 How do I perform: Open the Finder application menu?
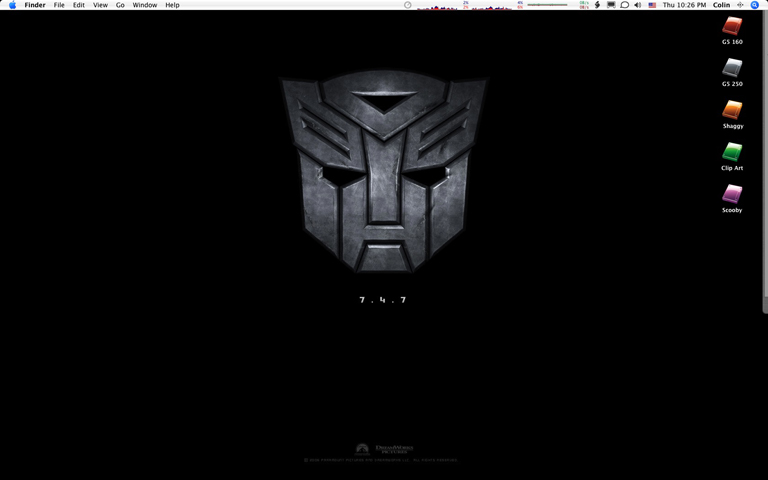[x=35, y=5]
